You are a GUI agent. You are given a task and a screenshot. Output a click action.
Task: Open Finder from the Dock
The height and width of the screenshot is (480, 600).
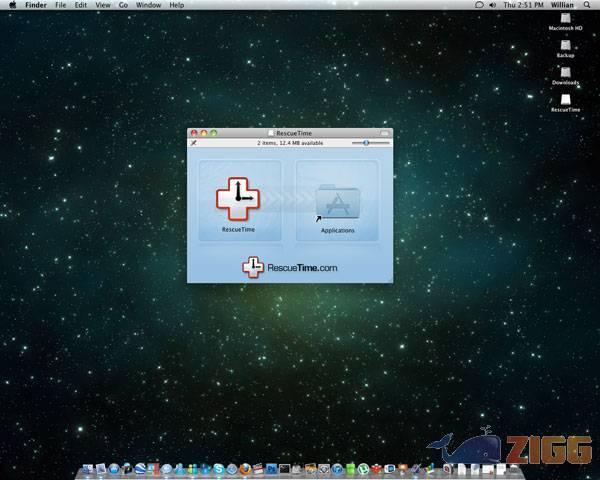[87, 469]
